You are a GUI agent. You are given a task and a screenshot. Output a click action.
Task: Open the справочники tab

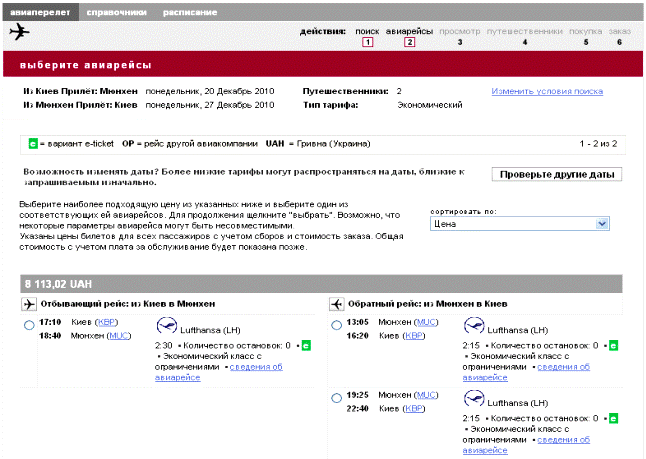[x=116, y=12]
